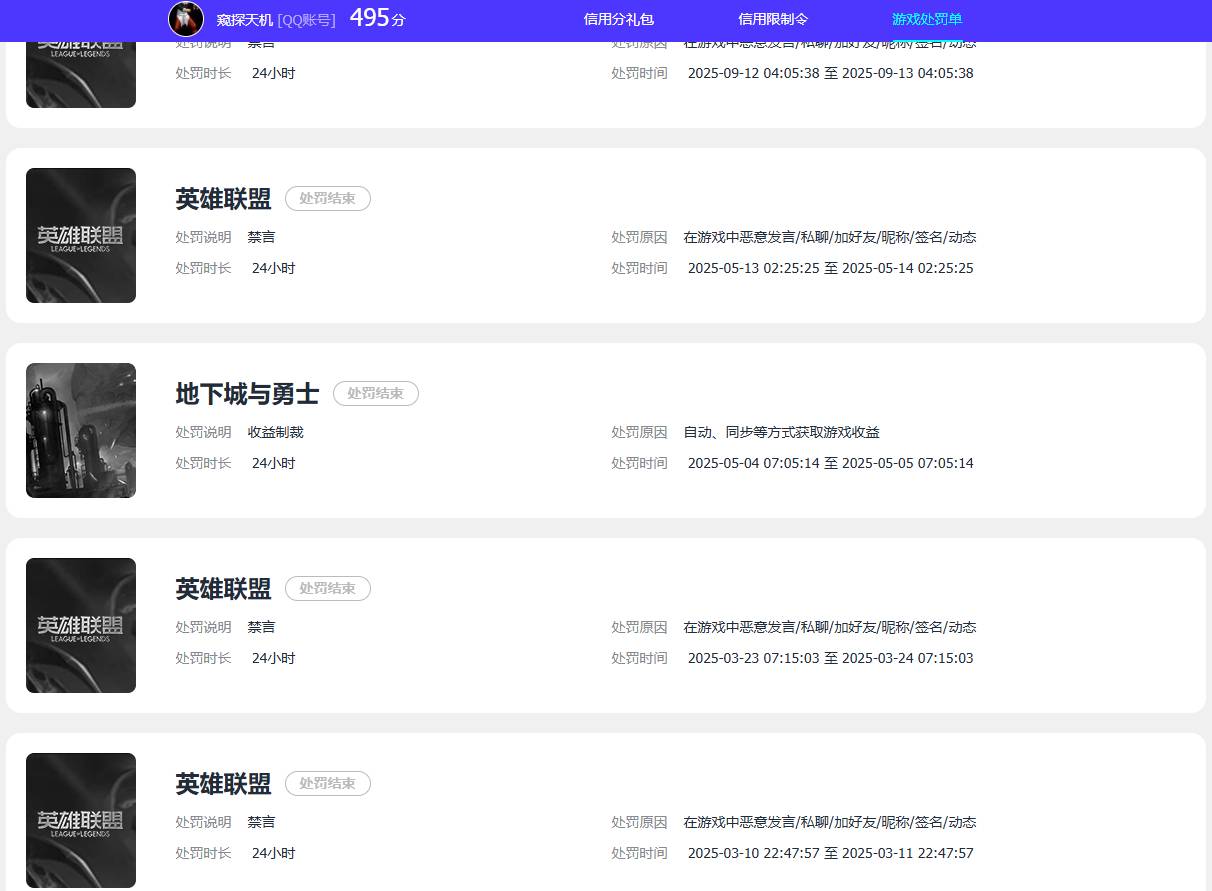Click the 处罚结束 badge on the second 英雄联盟 record
The width and height of the screenshot is (1212, 891).
(328, 198)
